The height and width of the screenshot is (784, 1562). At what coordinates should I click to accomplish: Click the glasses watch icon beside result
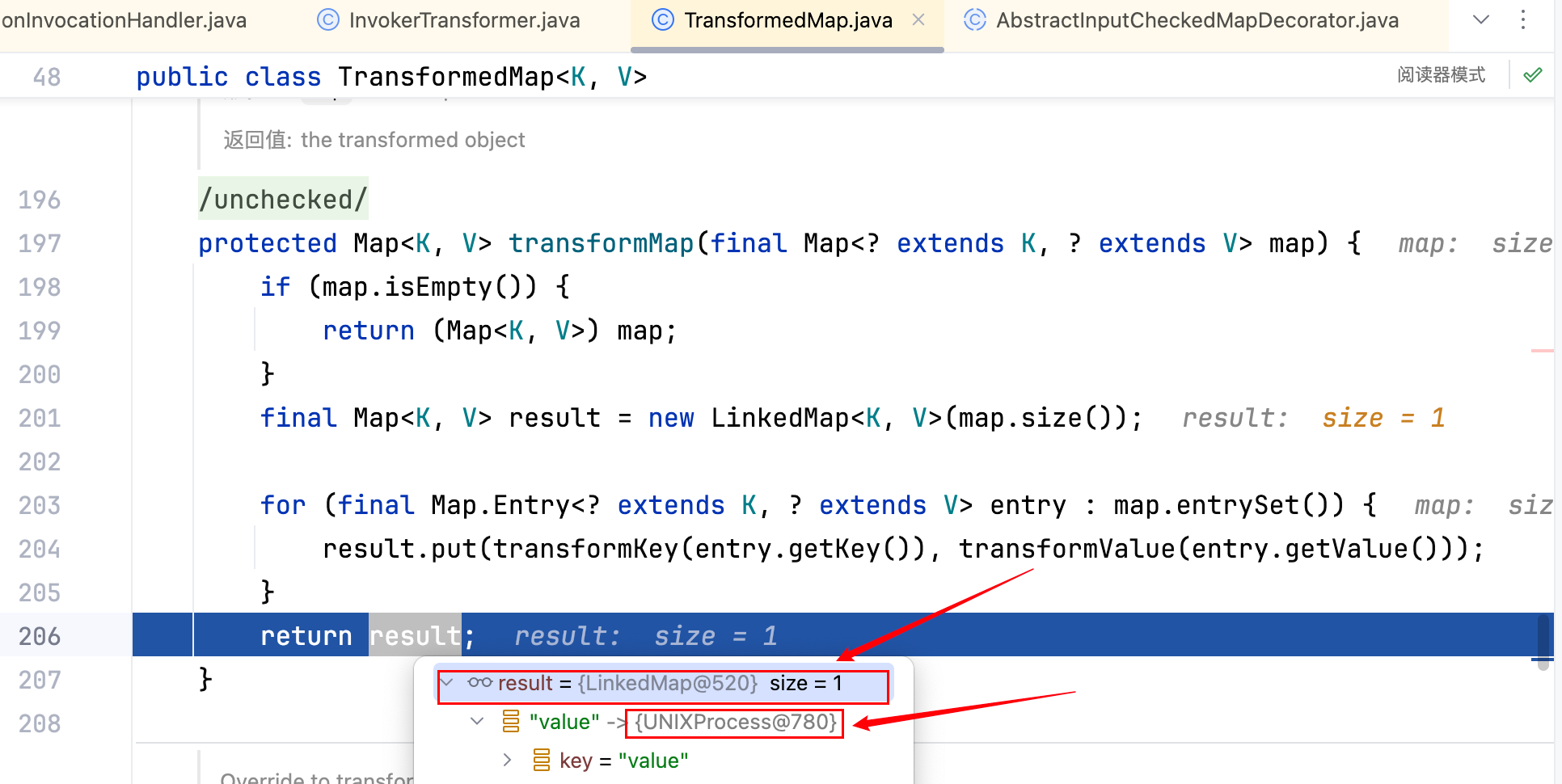[479, 683]
